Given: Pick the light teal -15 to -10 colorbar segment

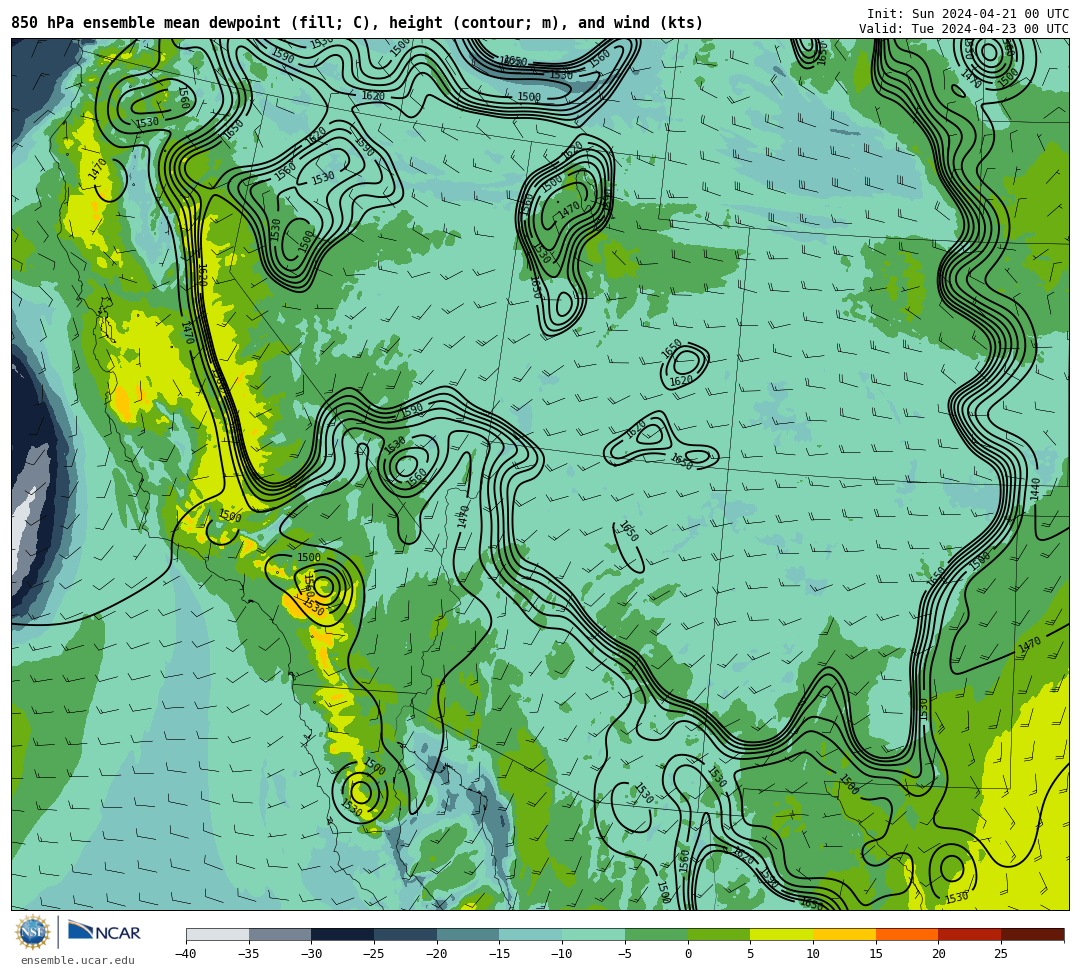Looking at the screenshot, I should coord(531,934).
